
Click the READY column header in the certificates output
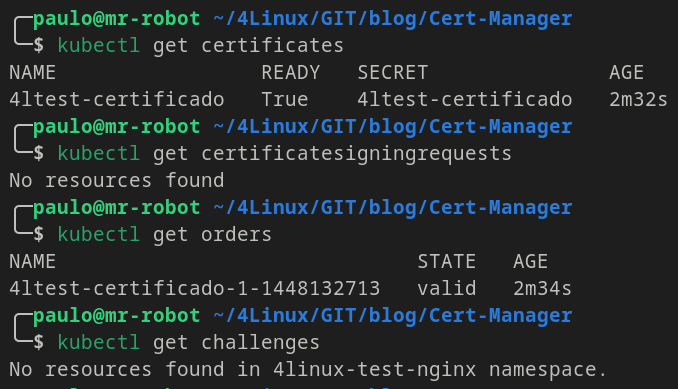click(x=291, y=72)
